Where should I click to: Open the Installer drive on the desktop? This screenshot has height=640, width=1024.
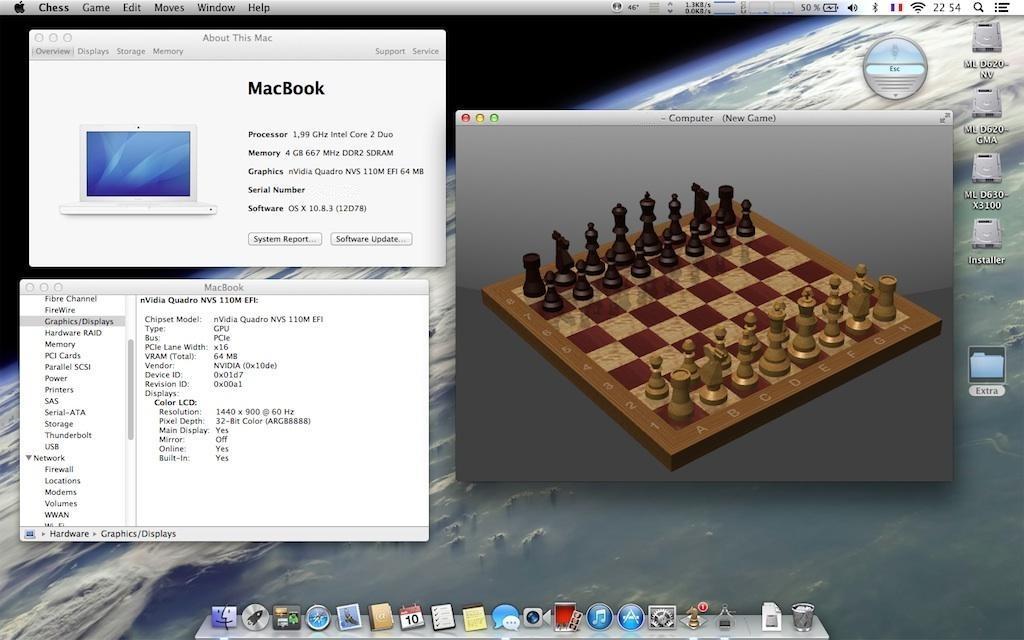point(986,241)
